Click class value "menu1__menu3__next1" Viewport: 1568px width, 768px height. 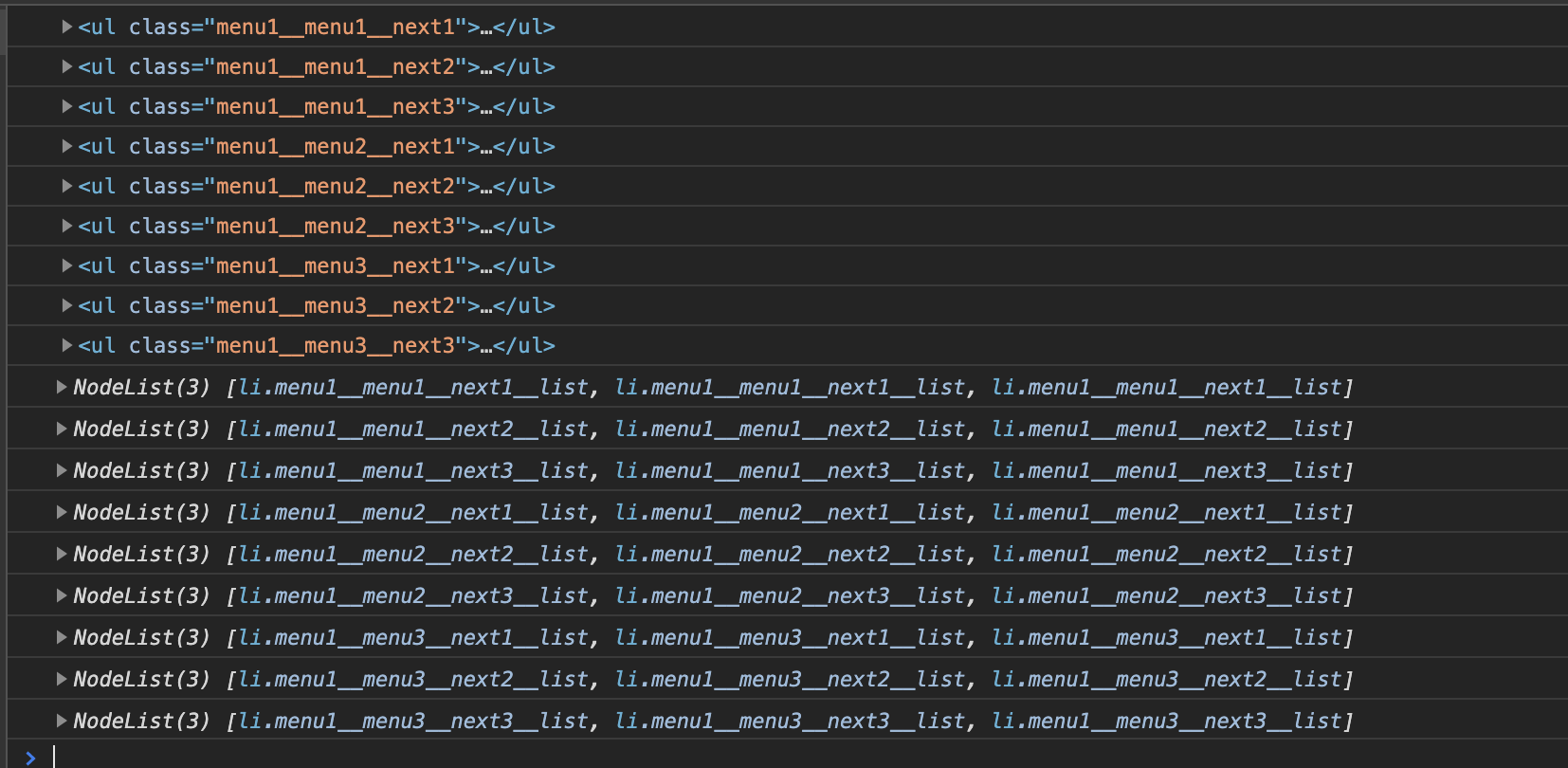(335, 265)
